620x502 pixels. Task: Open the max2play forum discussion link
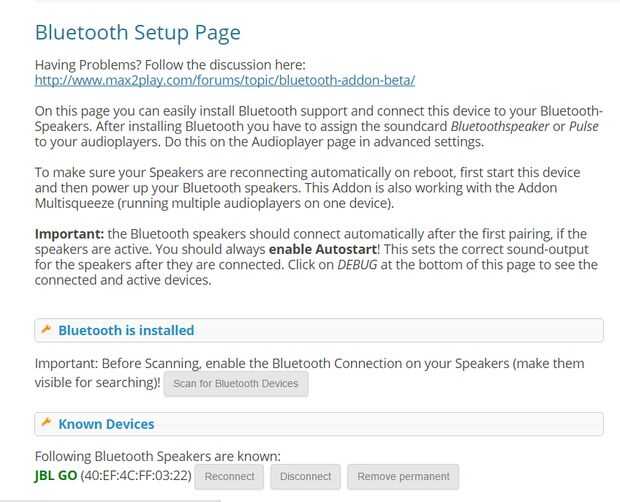click(225, 79)
